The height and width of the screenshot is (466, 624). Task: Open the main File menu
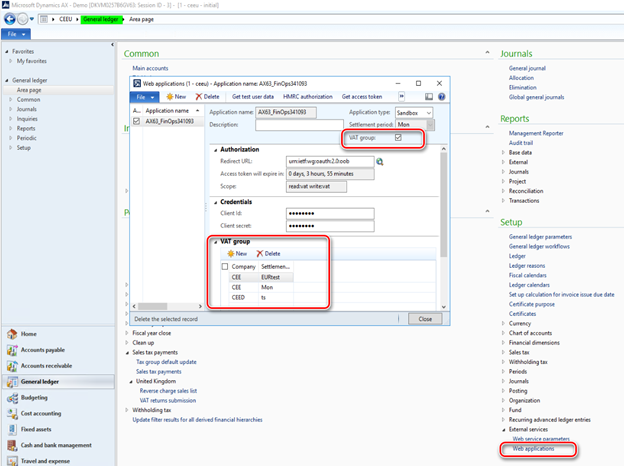[x=16, y=34]
